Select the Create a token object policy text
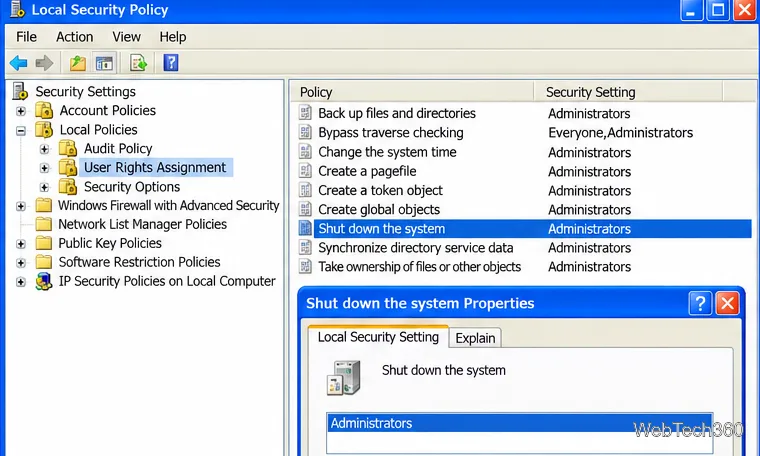760x456 pixels. [x=380, y=190]
